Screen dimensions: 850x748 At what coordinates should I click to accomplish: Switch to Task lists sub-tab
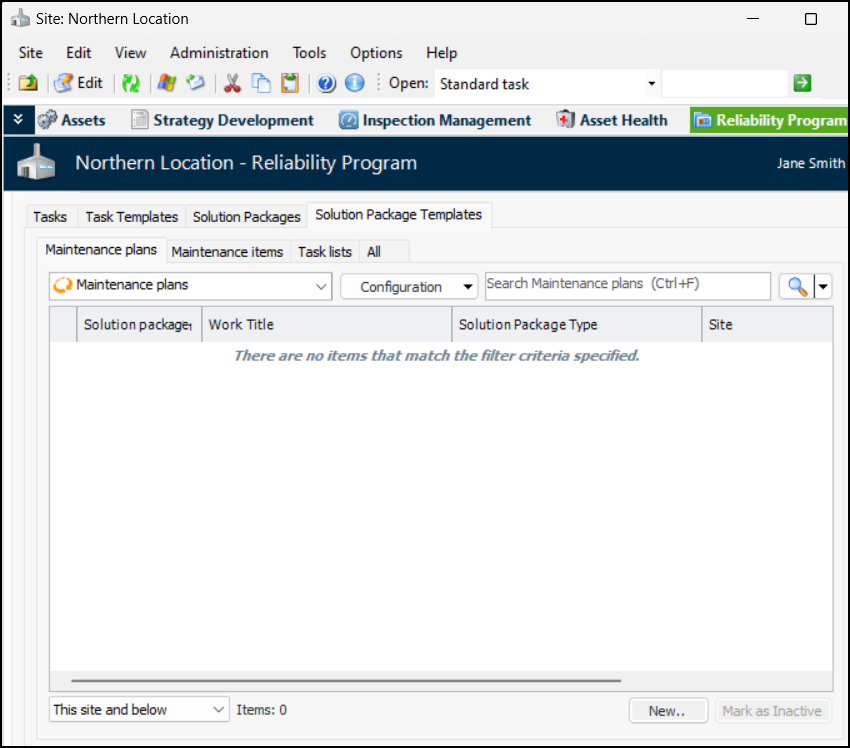[x=325, y=252]
